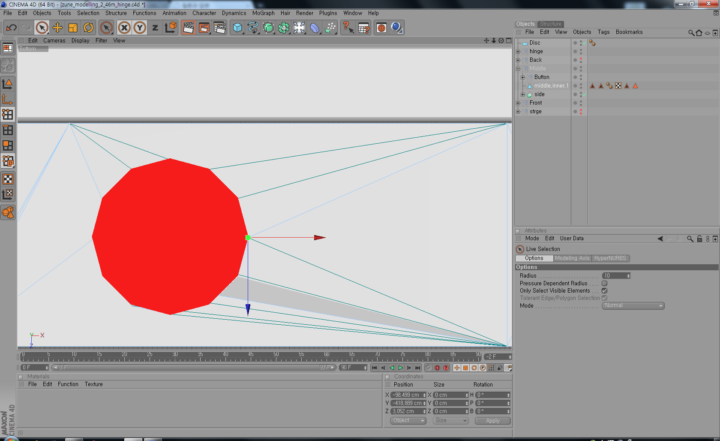This screenshot has height=441, width=720.
Task: Open the Object coordinate mode dropdown
Action: coord(408,421)
